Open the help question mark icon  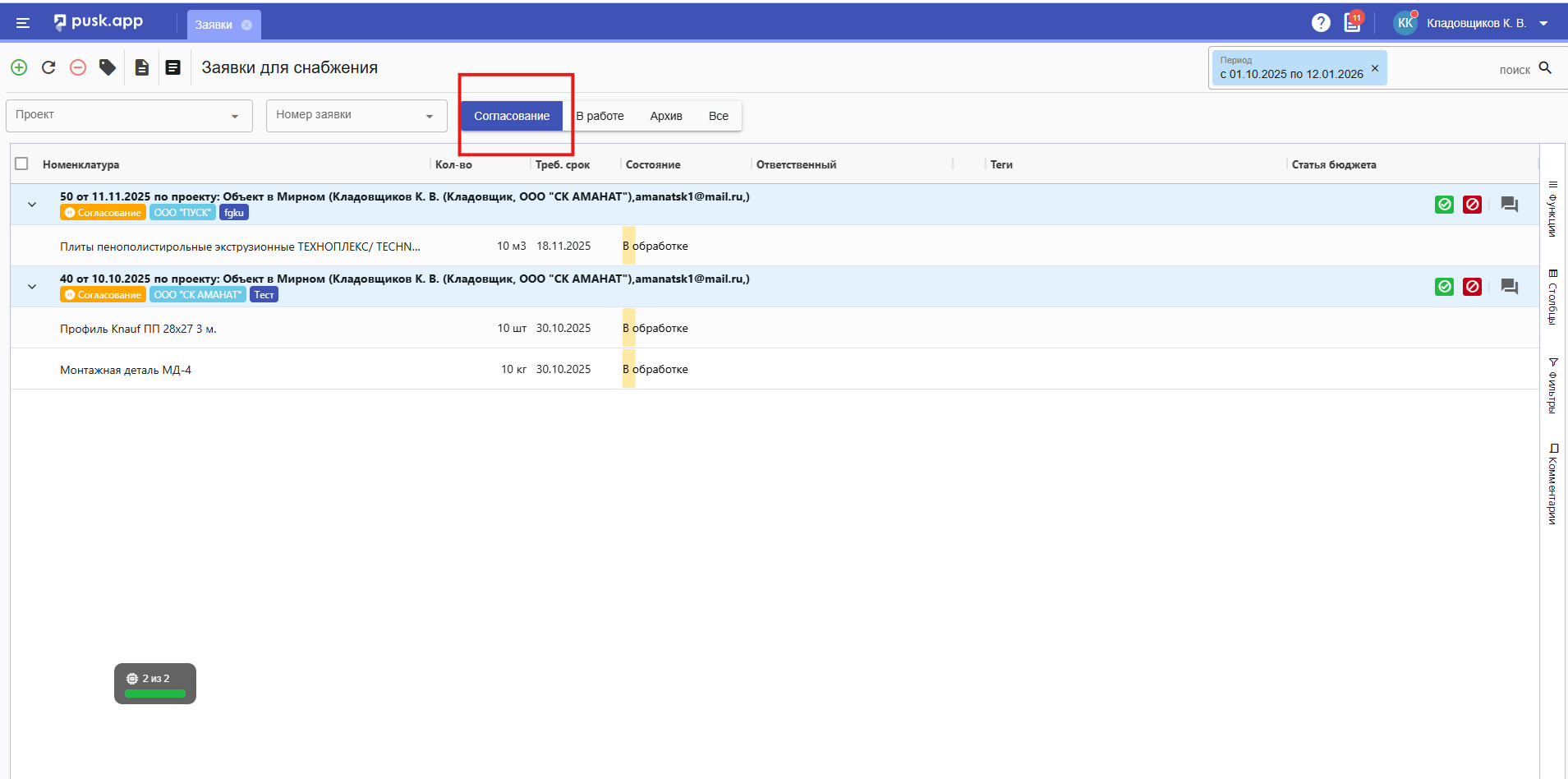click(x=1321, y=23)
